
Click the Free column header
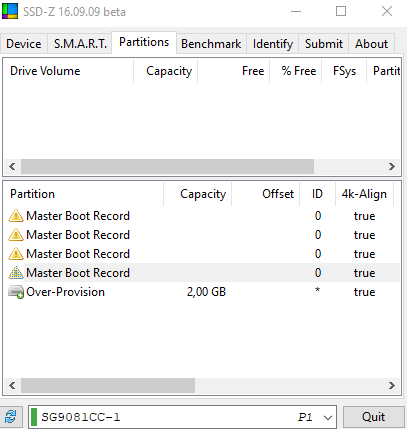coord(234,71)
